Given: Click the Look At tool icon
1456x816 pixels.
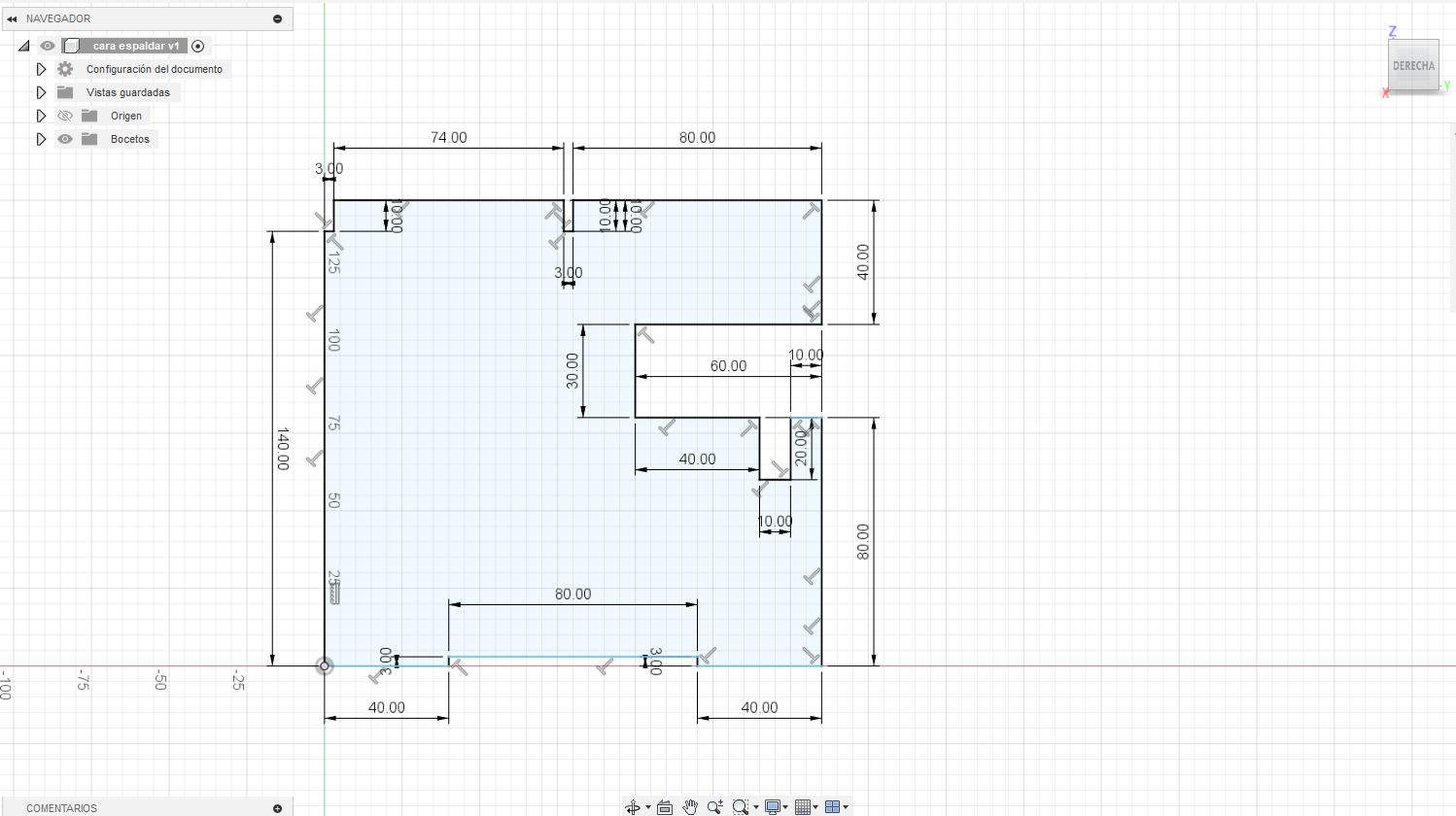Looking at the screenshot, I should coord(665,807).
